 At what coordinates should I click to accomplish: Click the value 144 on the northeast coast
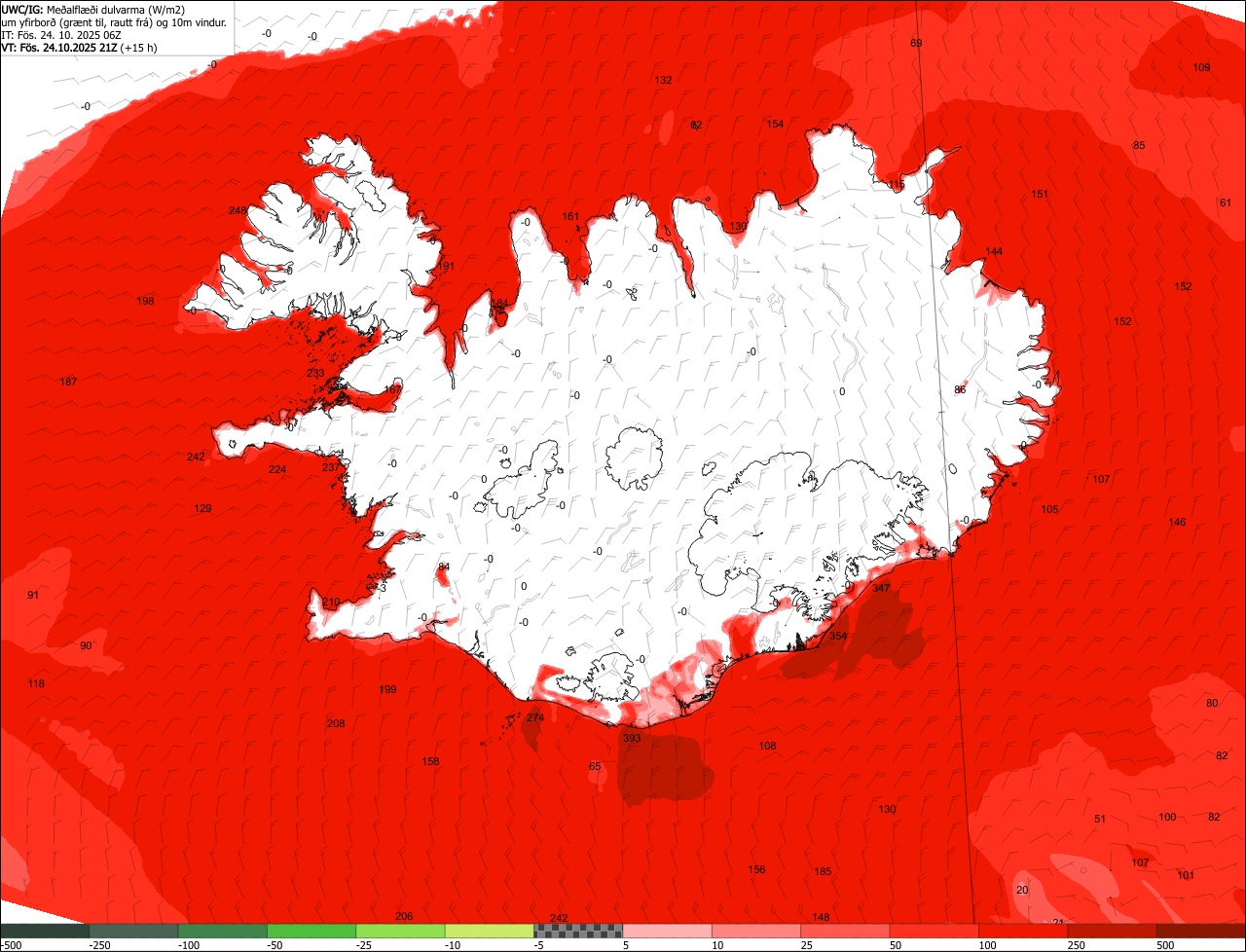pyautogui.click(x=994, y=251)
